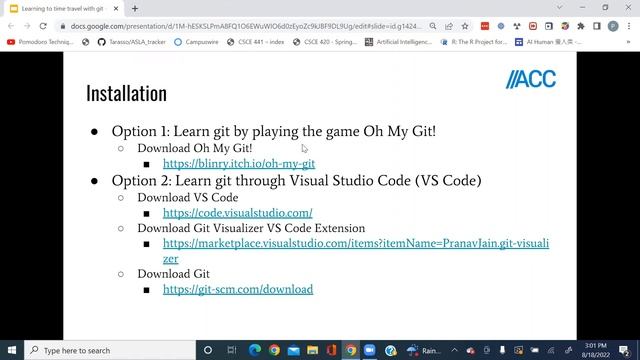Click the 'Type here to search' box
The width and height of the screenshot is (640, 360).
(x=110, y=350)
